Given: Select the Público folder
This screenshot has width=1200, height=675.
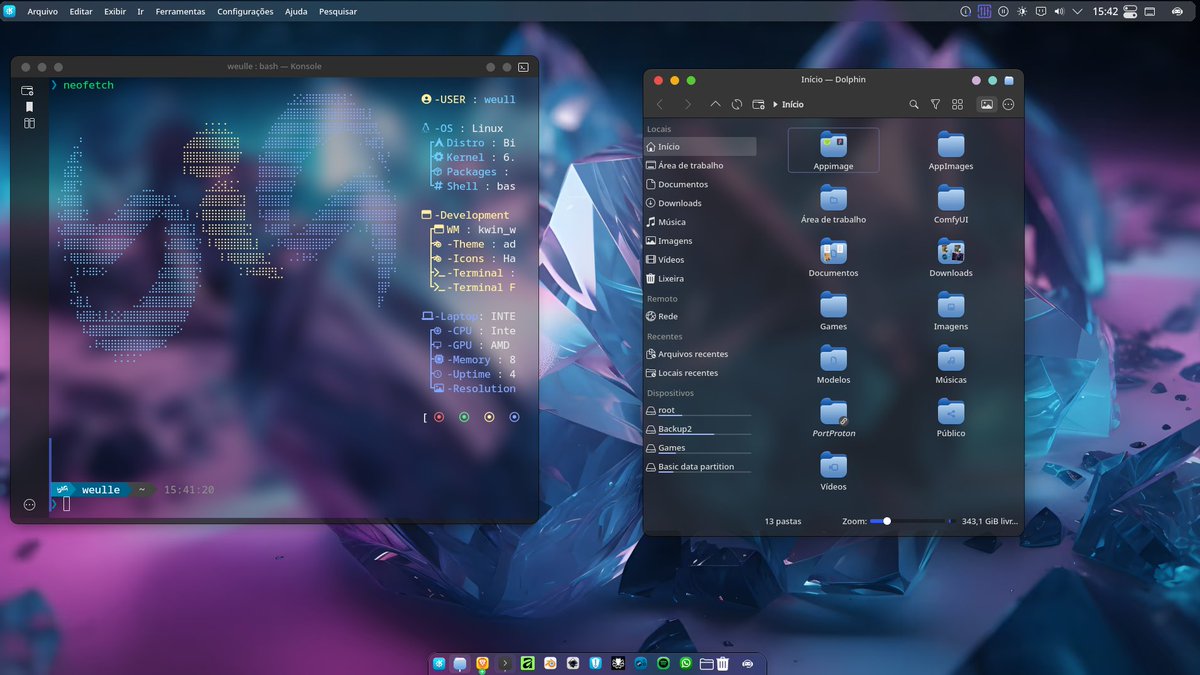Looking at the screenshot, I should 951,418.
